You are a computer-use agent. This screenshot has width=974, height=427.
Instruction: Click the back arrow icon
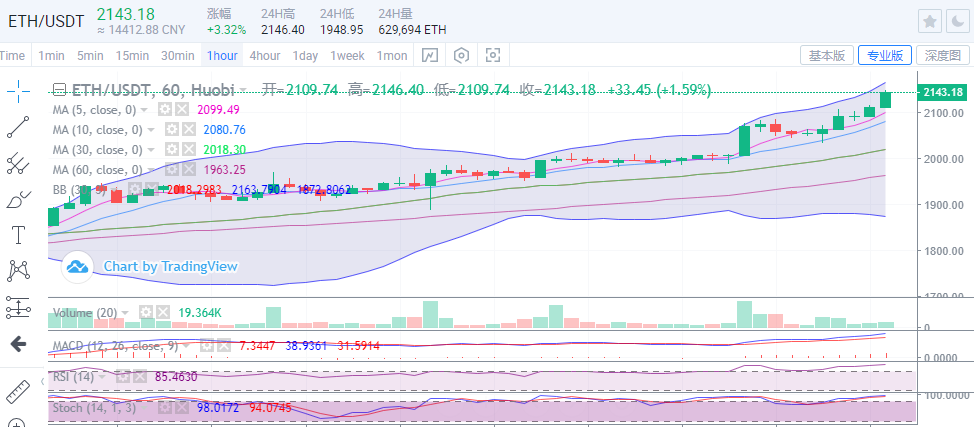point(18,344)
